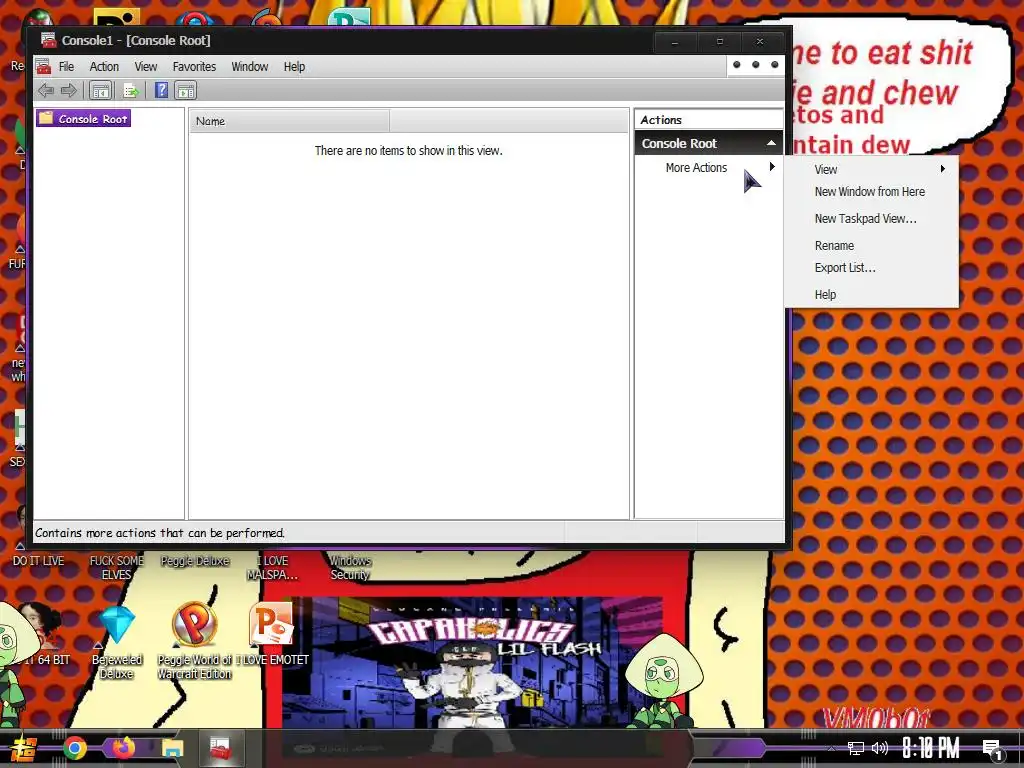Expand the View submenu in the context menu

pos(871,169)
